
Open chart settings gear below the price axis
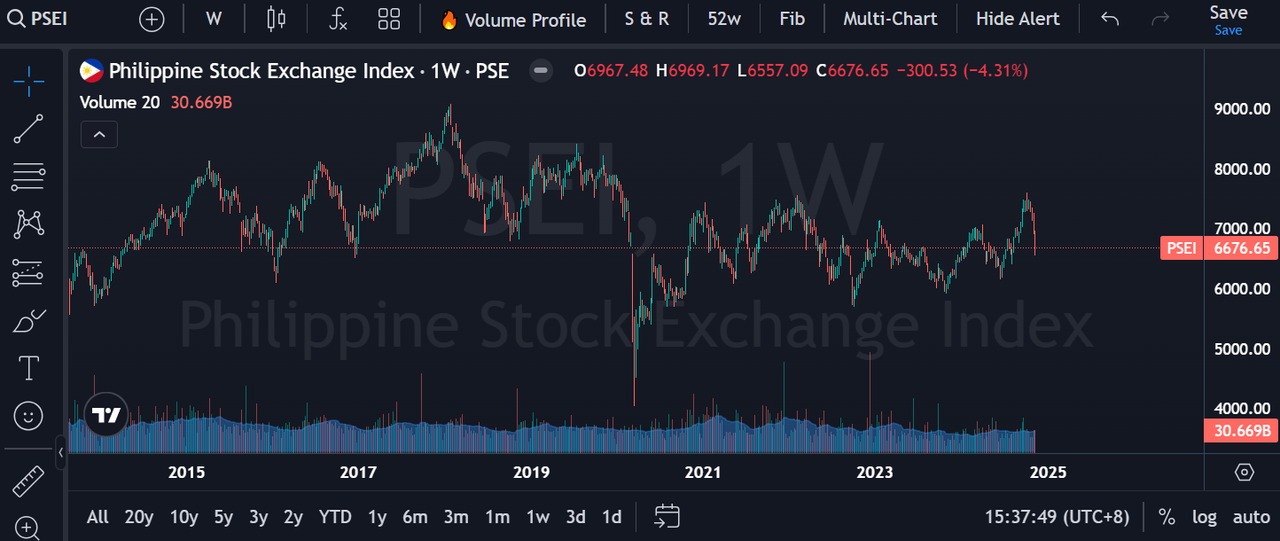click(x=1244, y=472)
